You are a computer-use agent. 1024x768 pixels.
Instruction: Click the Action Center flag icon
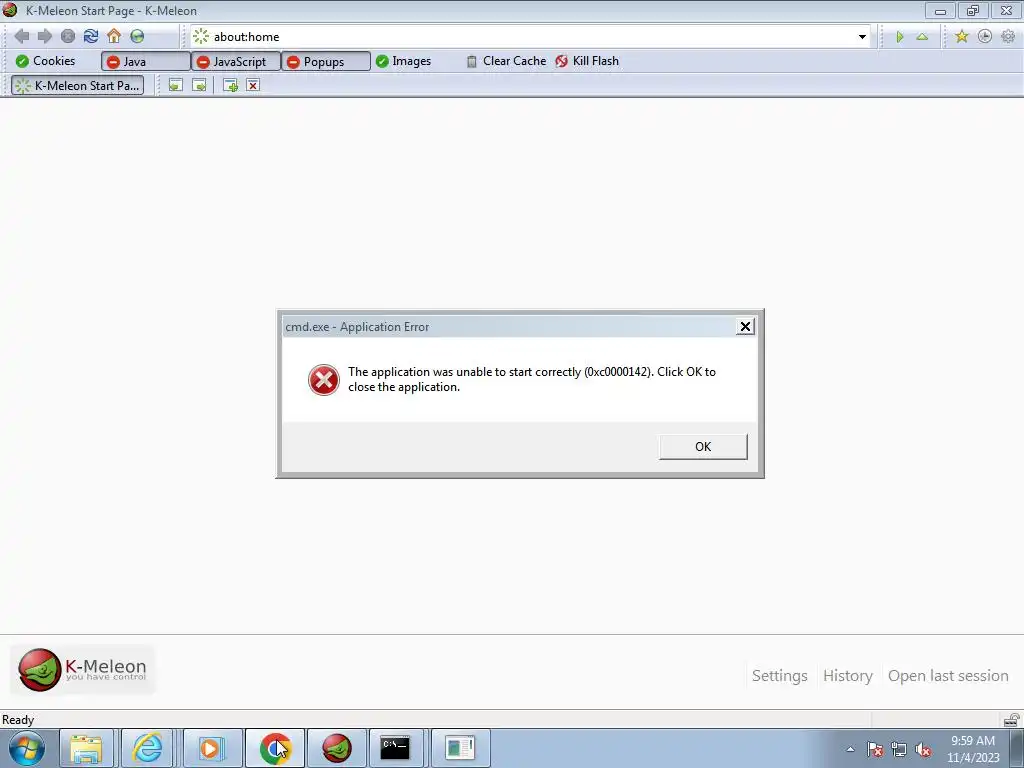pyautogui.click(x=875, y=749)
